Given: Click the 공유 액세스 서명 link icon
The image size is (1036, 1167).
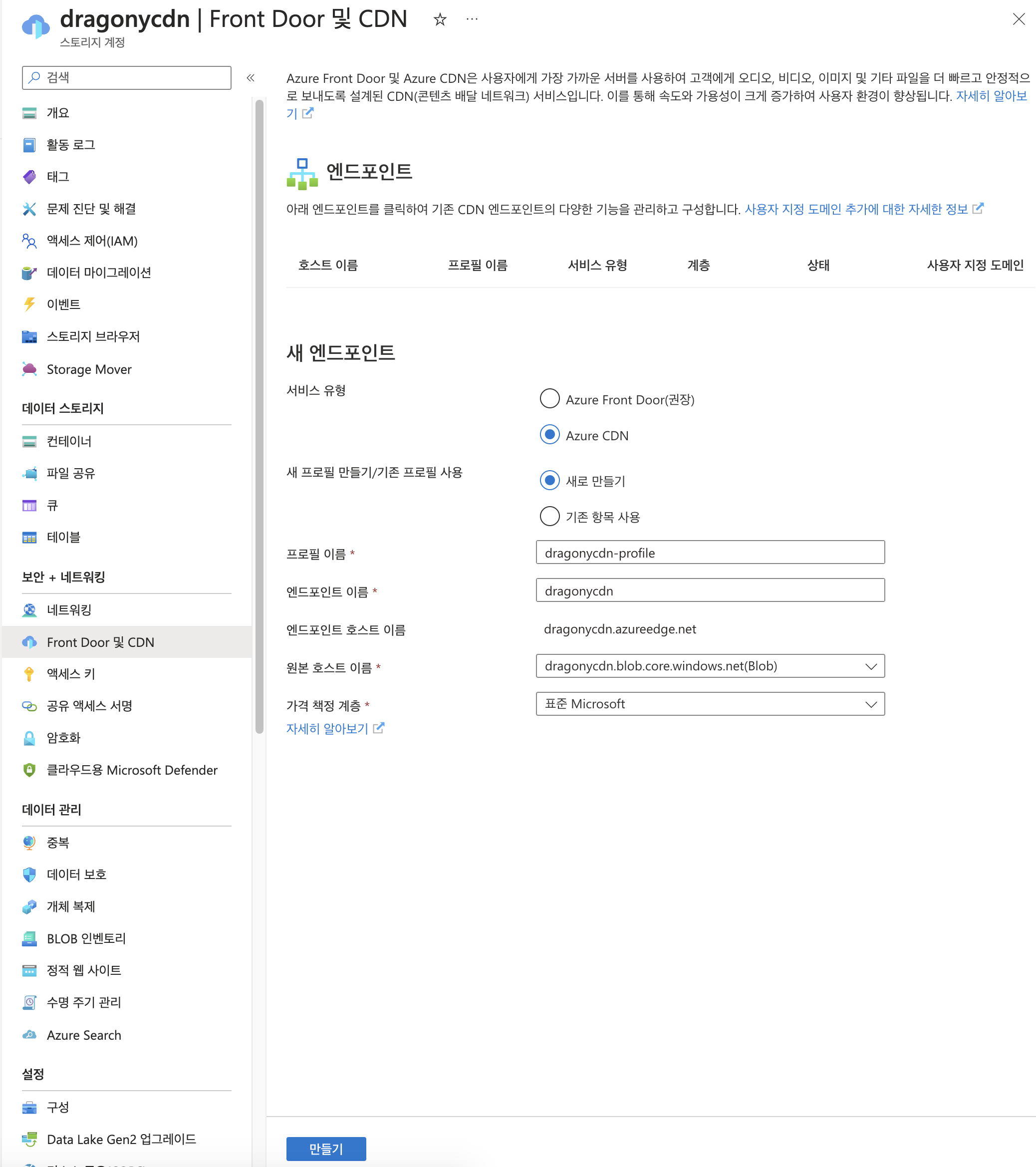Looking at the screenshot, I should point(29,706).
